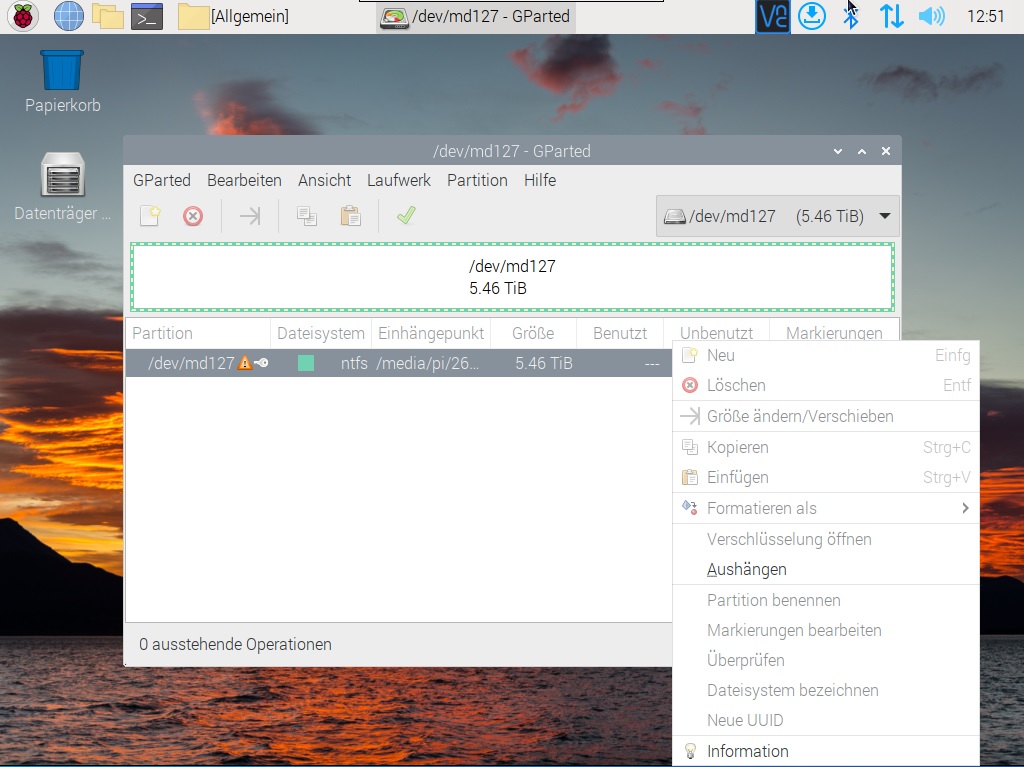Choose Dateisystem bezeichnen in context menu
Image resolution: width=1024 pixels, height=767 pixels.
[826, 691]
